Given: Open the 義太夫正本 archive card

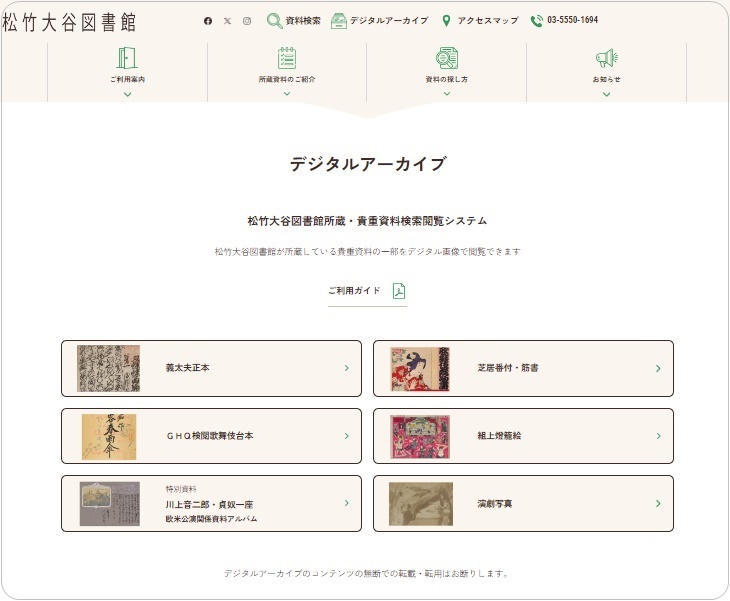Looking at the screenshot, I should pyautogui.click(x=211, y=368).
